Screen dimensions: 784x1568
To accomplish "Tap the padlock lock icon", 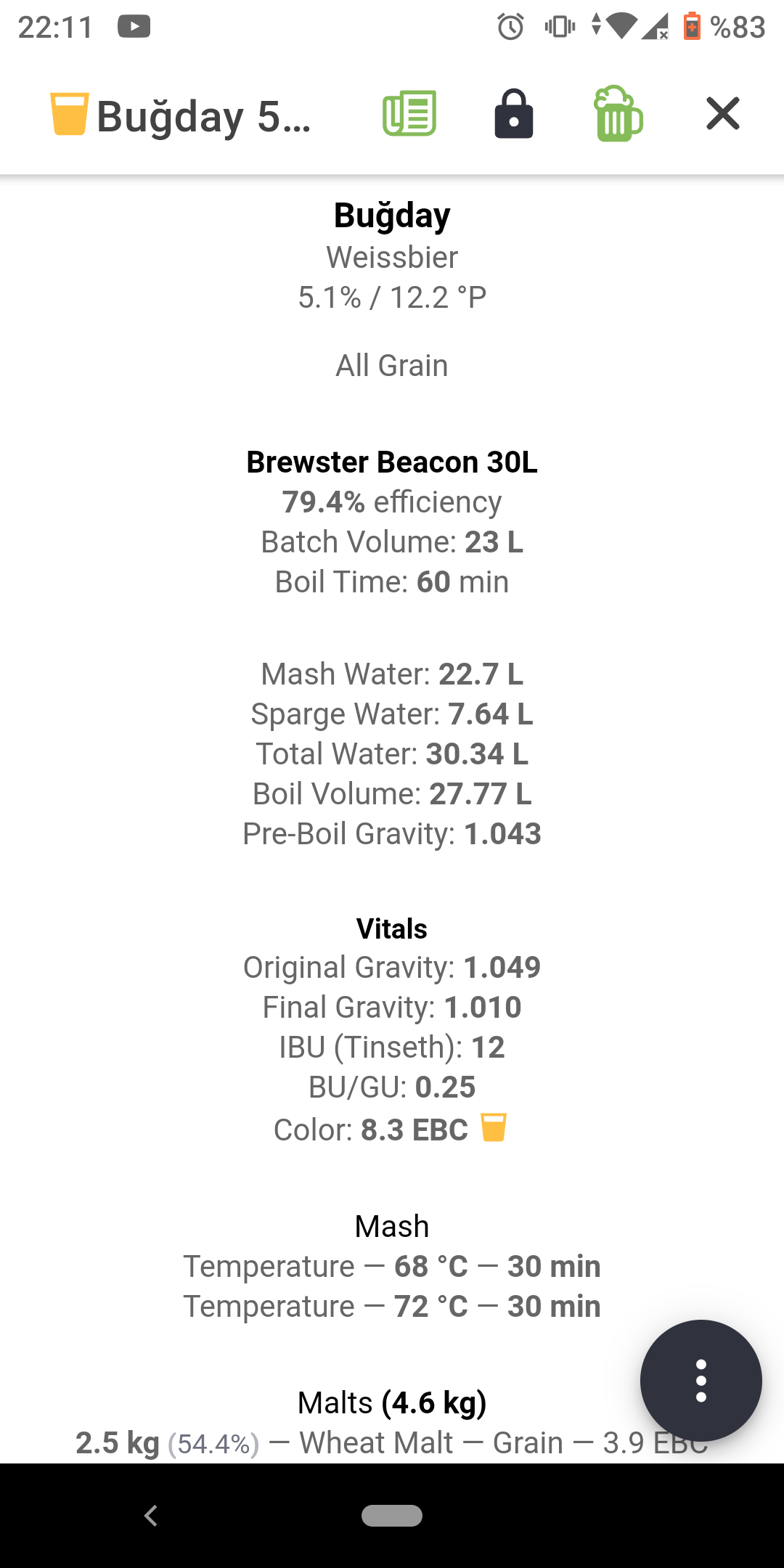I will [514, 113].
